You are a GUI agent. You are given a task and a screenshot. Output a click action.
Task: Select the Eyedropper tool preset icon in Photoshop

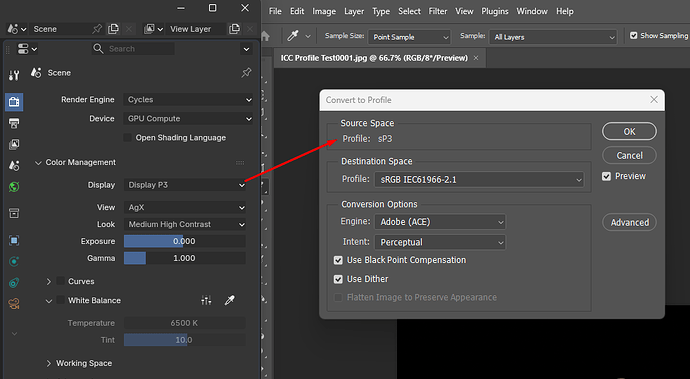click(293, 37)
